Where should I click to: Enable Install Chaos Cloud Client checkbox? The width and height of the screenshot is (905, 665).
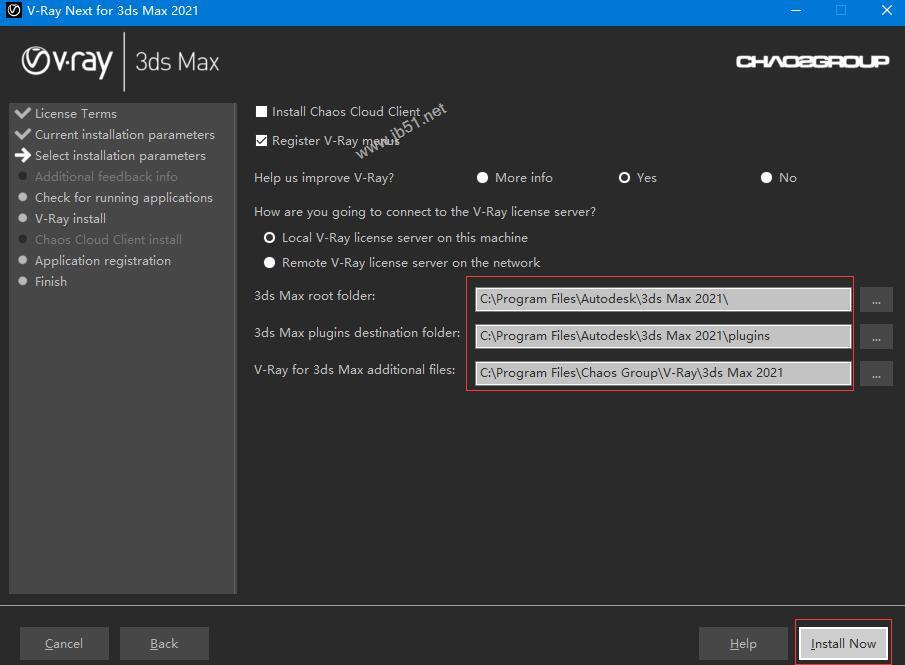click(262, 112)
